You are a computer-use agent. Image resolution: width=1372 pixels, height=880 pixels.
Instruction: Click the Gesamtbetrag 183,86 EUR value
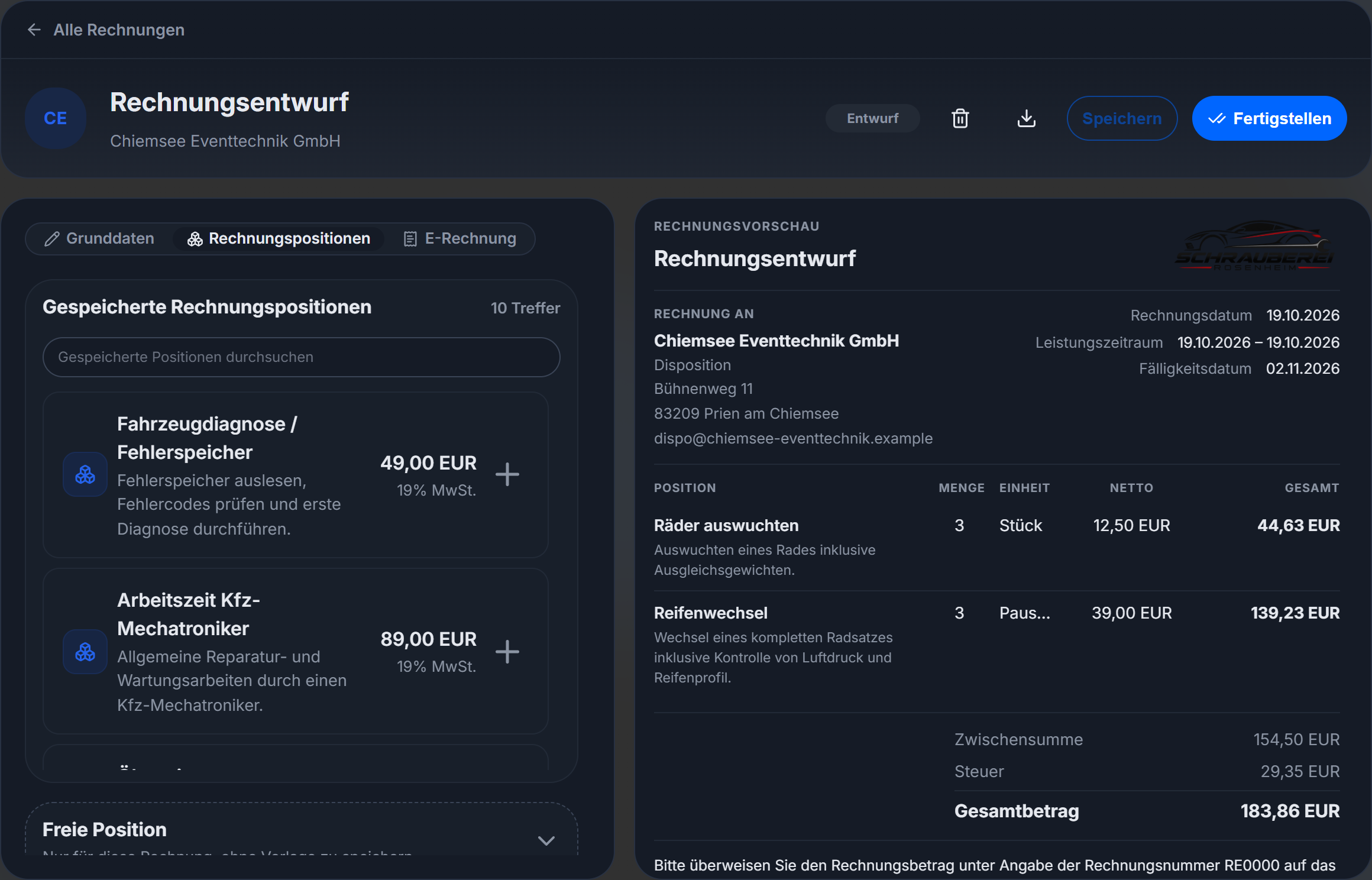1290,811
